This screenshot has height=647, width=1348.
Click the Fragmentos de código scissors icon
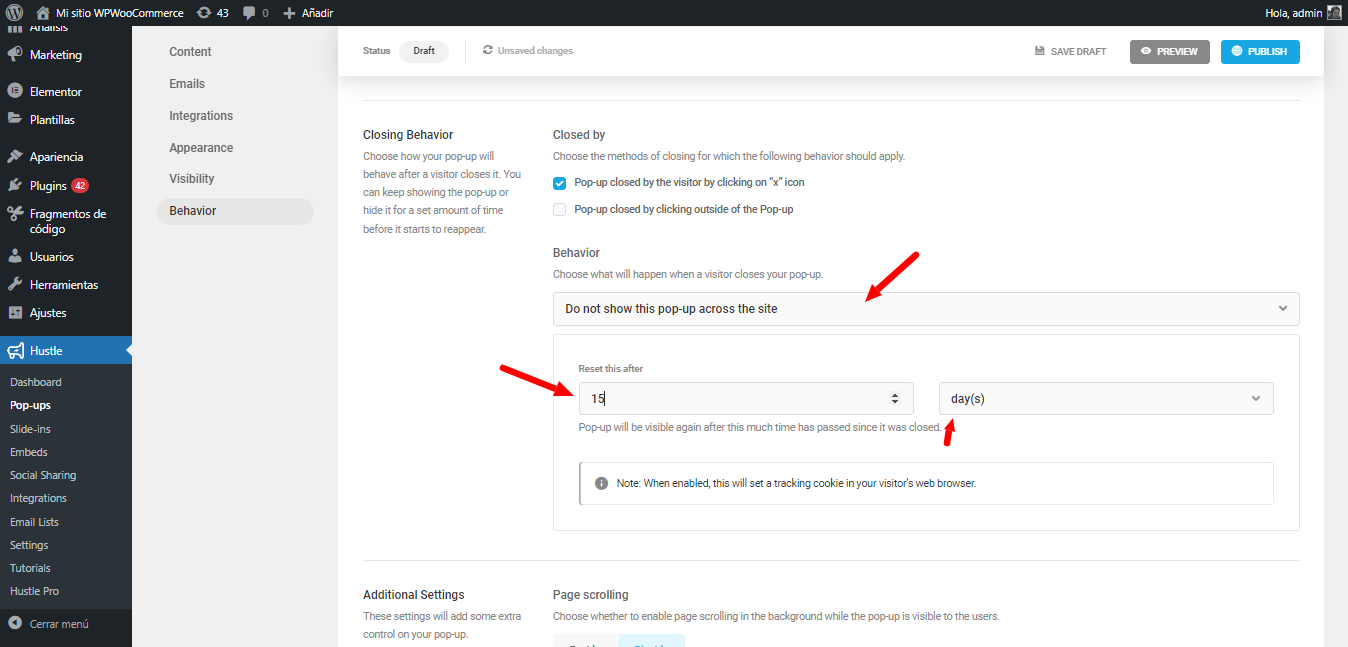(15, 213)
